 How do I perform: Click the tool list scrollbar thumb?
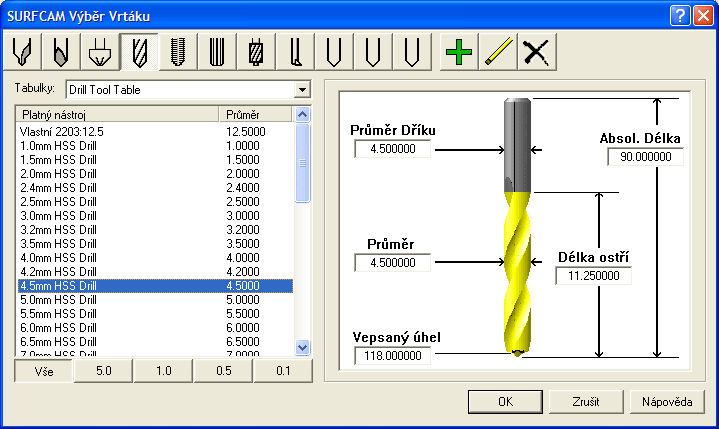[x=302, y=163]
